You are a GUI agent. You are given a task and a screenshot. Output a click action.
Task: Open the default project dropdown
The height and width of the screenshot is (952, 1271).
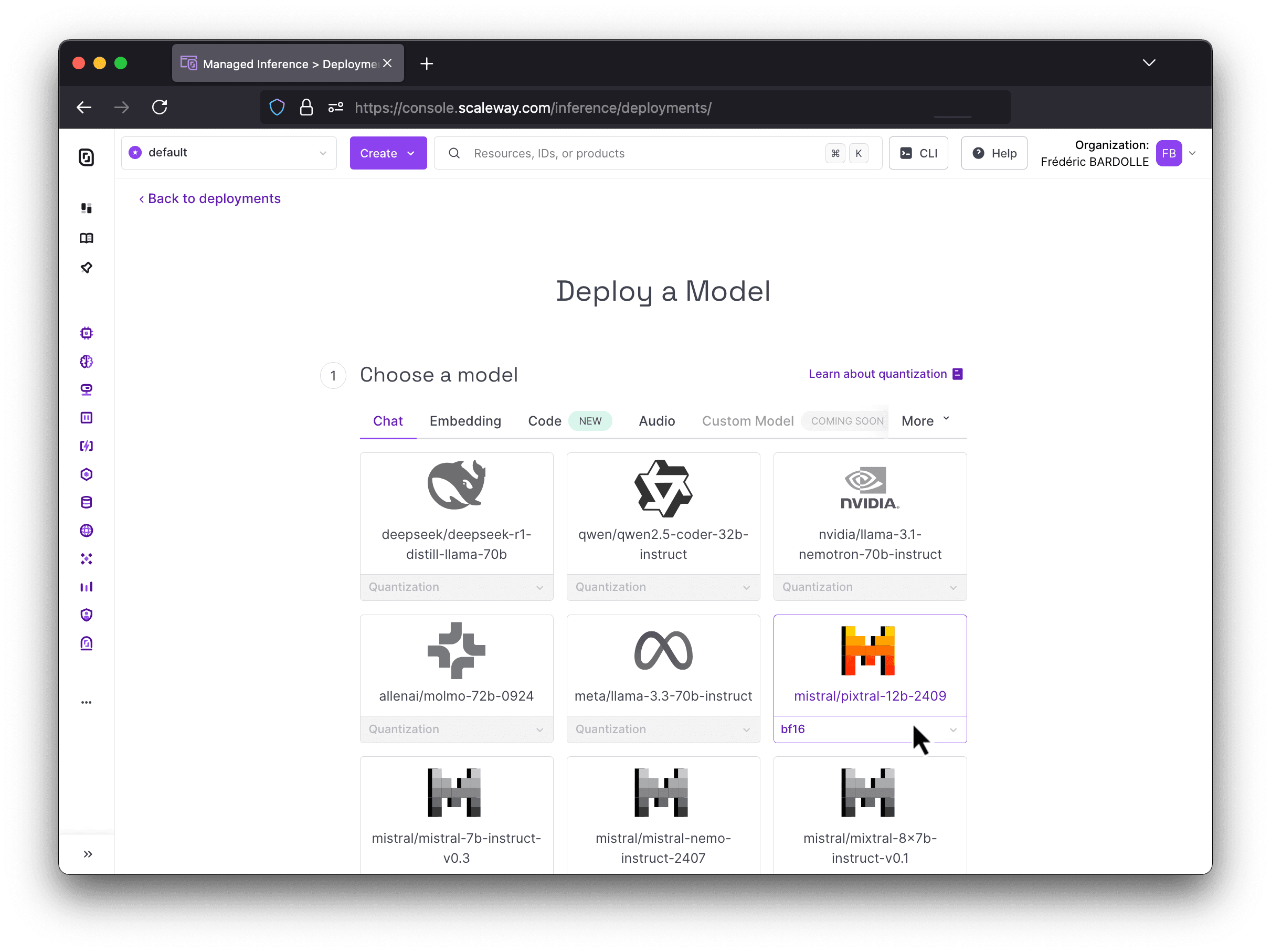[x=228, y=153]
